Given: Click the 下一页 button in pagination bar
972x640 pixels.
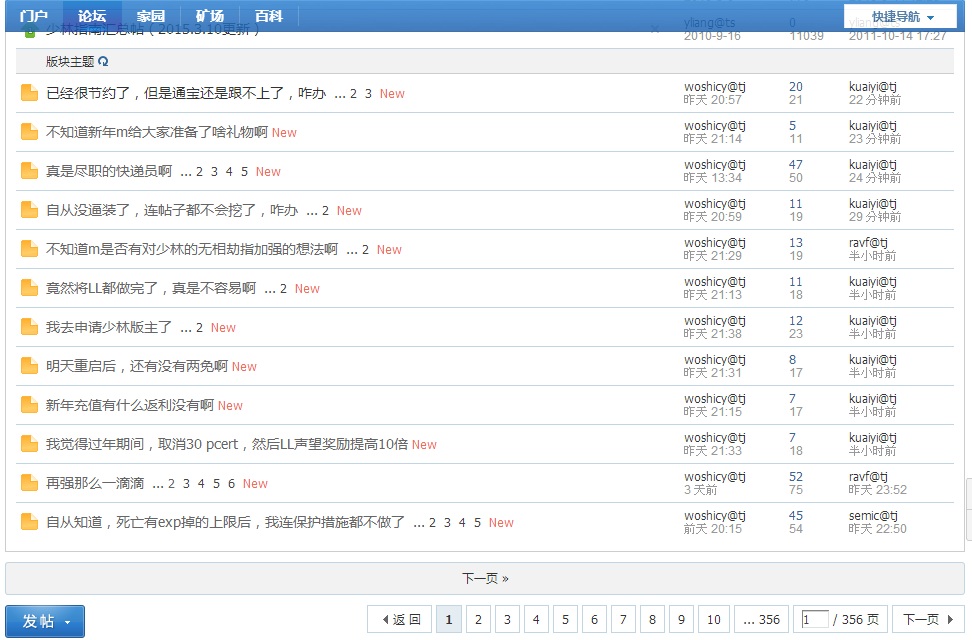Looking at the screenshot, I should (928, 620).
